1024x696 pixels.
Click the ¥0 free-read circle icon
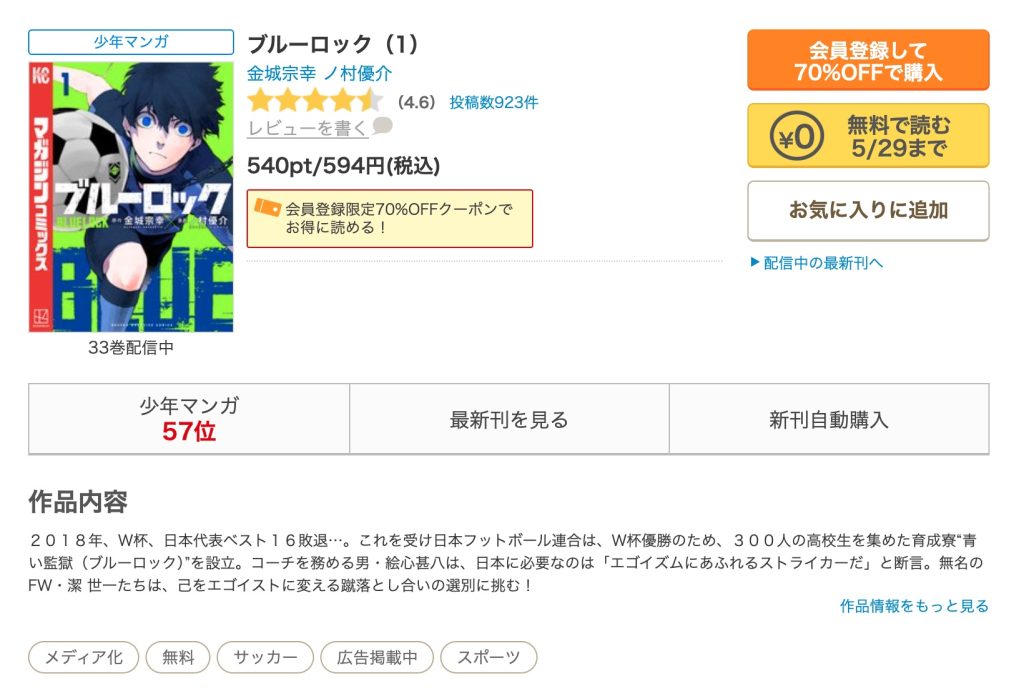(796, 136)
